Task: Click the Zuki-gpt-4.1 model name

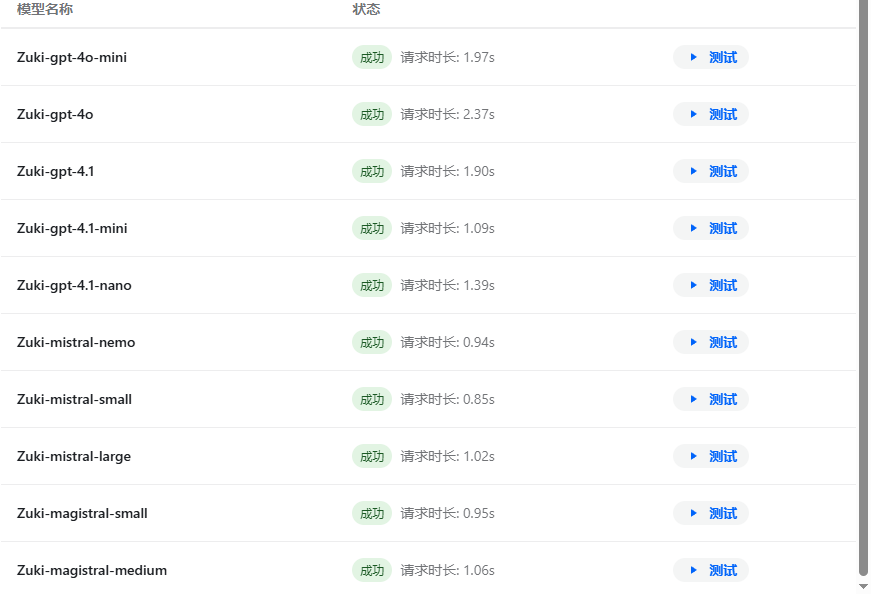Action: [x=55, y=172]
